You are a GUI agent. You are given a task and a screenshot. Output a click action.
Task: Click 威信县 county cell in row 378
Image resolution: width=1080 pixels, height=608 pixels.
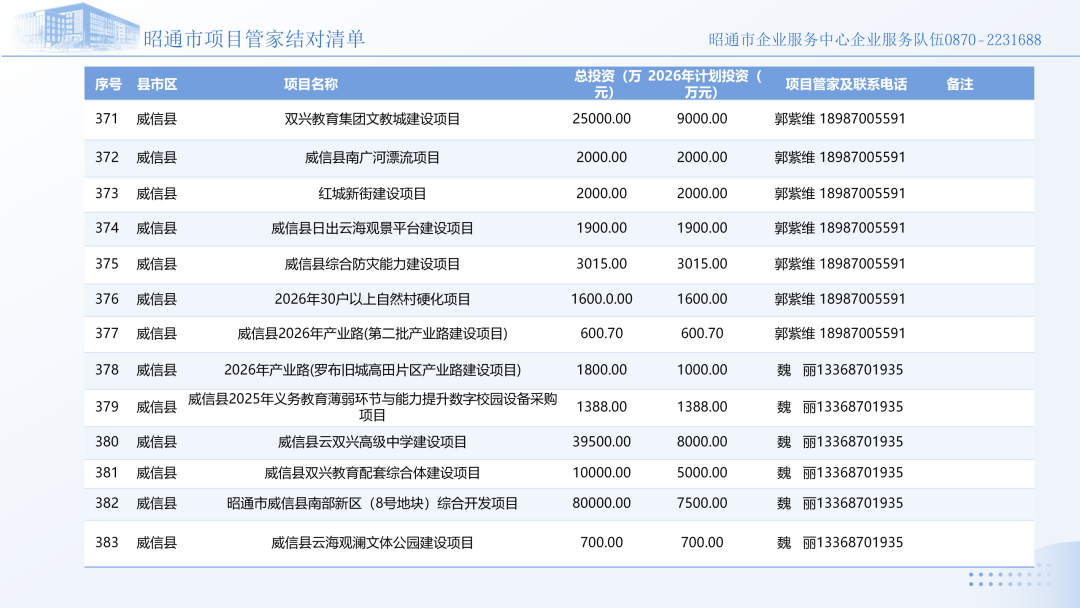156,370
